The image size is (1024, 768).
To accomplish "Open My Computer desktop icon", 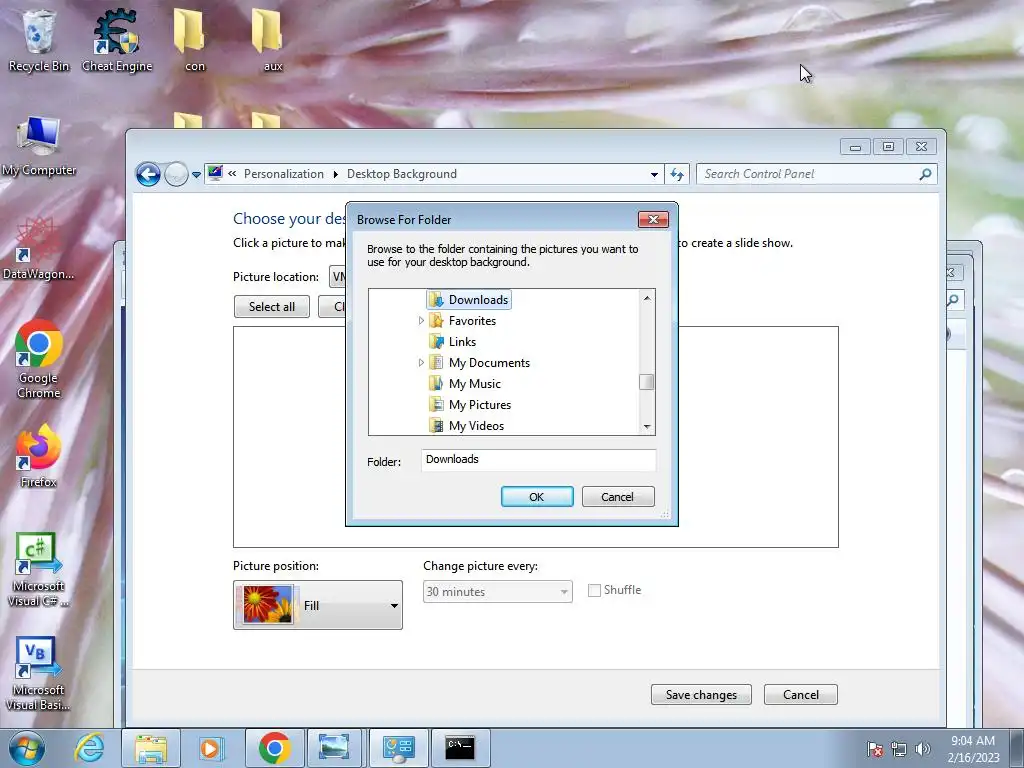I will (39, 146).
